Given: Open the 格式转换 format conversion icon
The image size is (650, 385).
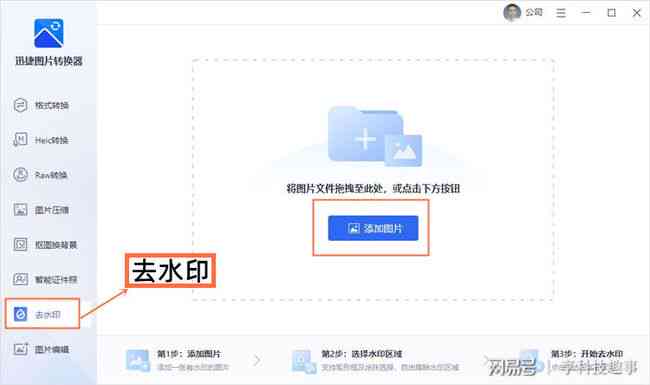Looking at the screenshot, I should (x=20, y=105).
